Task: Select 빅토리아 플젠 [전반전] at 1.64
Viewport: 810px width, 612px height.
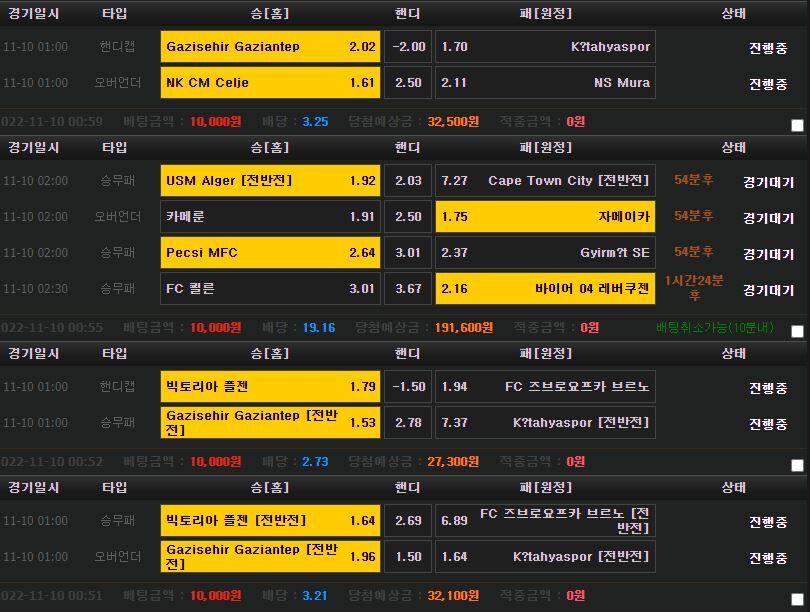Action: click(270, 521)
